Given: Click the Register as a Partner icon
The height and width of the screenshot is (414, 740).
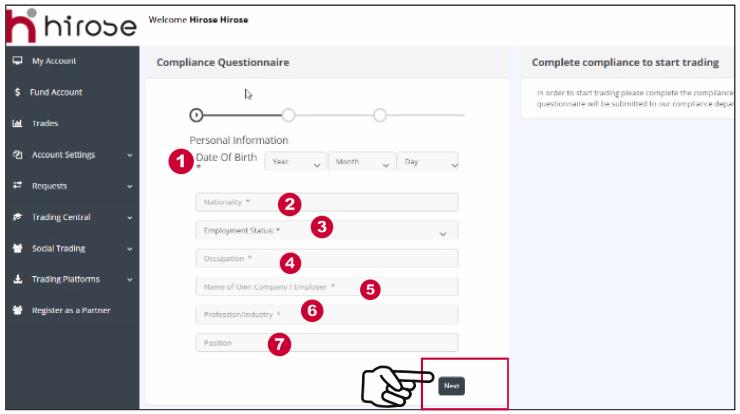Looking at the screenshot, I should pos(17,310).
